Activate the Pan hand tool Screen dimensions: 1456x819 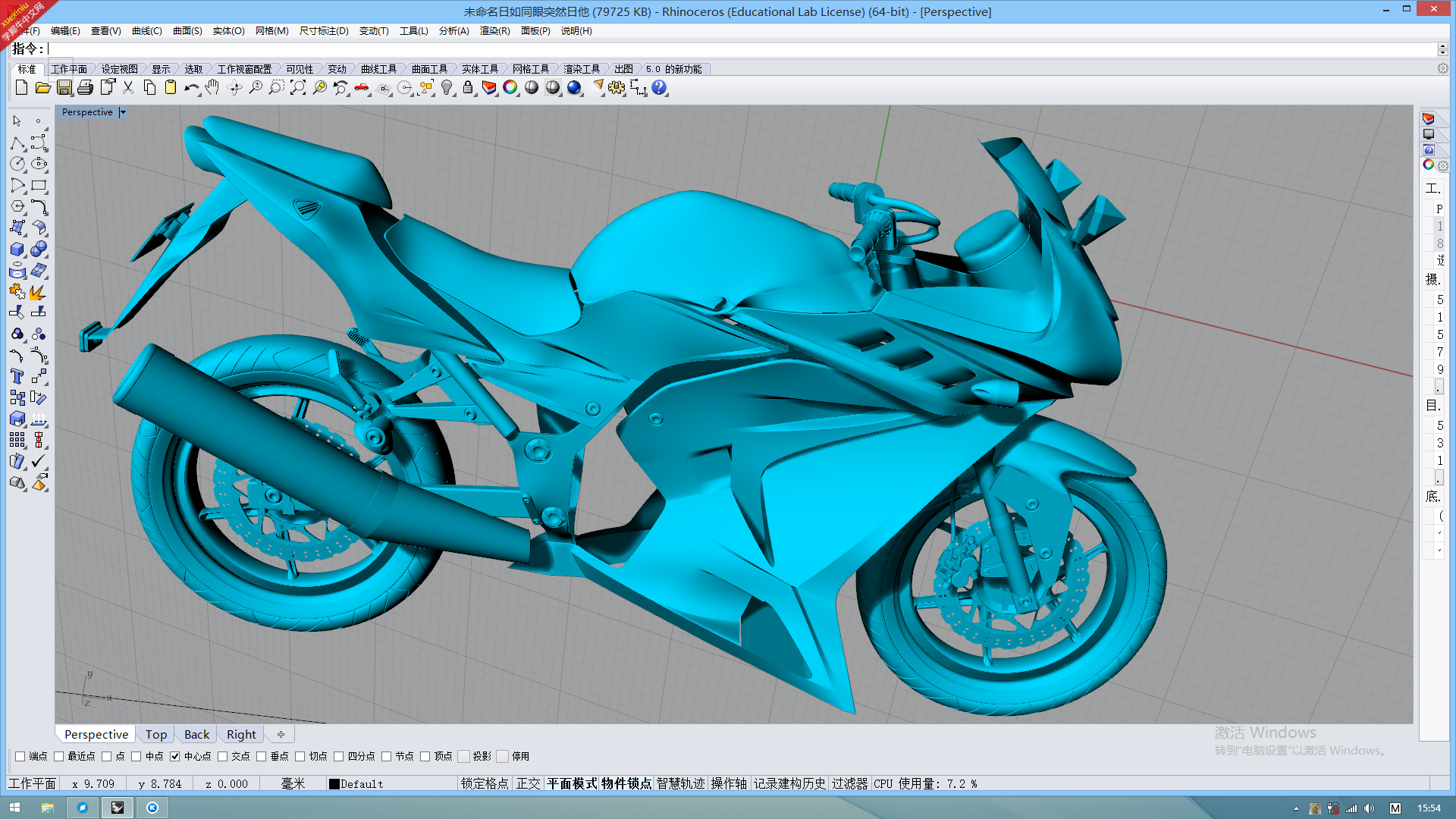[x=212, y=88]
